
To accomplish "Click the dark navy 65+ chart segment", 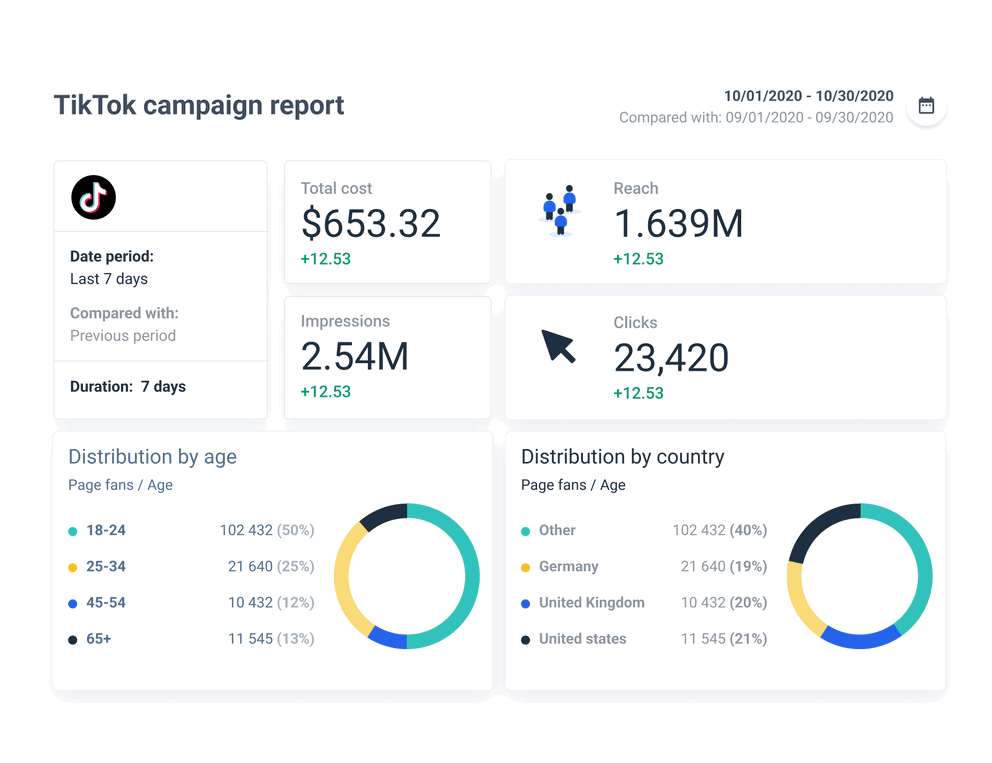I will tap(388, 512).
